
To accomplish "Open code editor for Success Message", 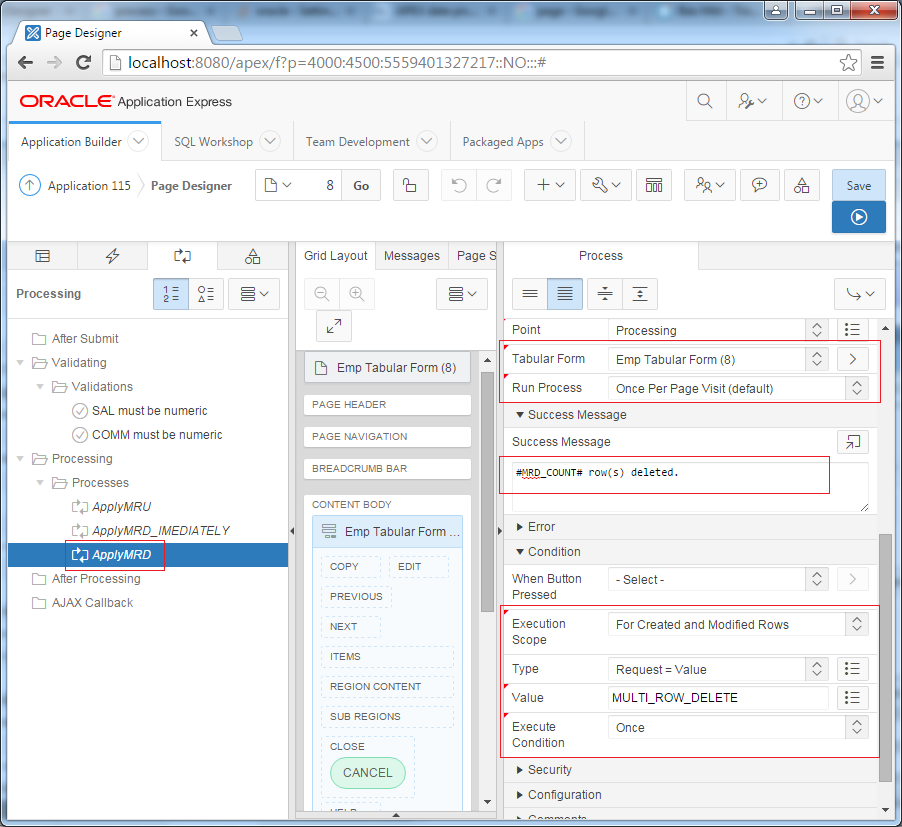I will 853,442.
